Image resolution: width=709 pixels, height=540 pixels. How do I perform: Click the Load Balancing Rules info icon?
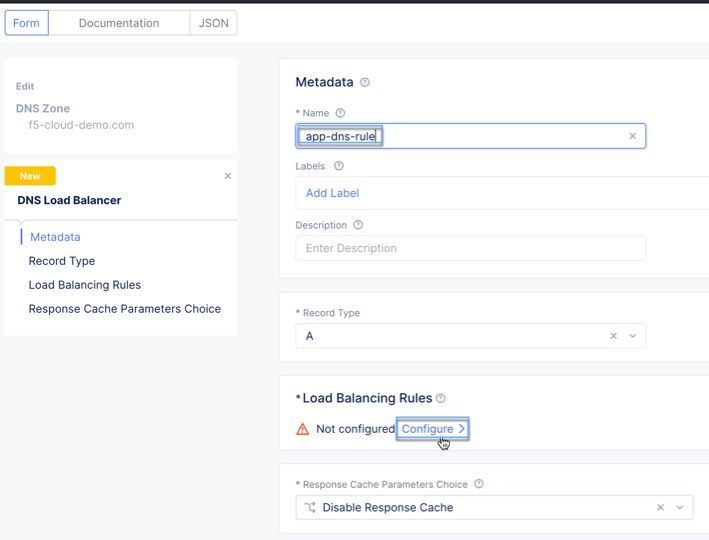tap(441, 399)
